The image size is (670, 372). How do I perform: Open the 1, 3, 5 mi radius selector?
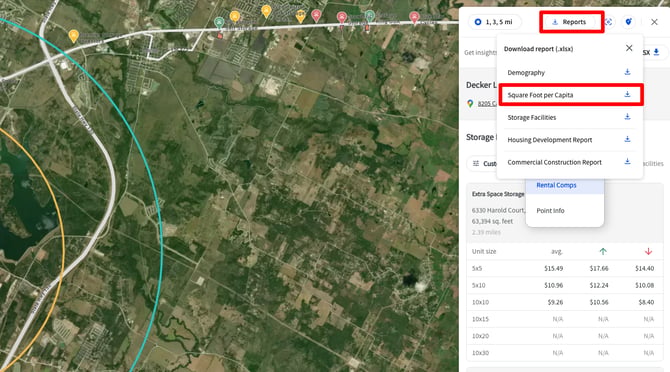tap(494, 22)
